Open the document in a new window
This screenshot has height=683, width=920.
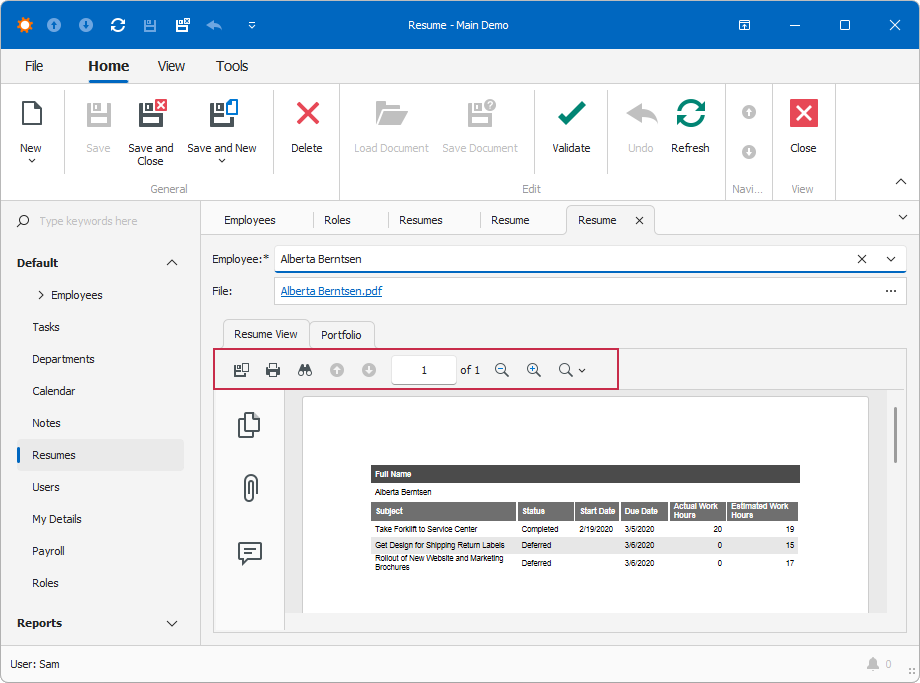coord(241,370)
